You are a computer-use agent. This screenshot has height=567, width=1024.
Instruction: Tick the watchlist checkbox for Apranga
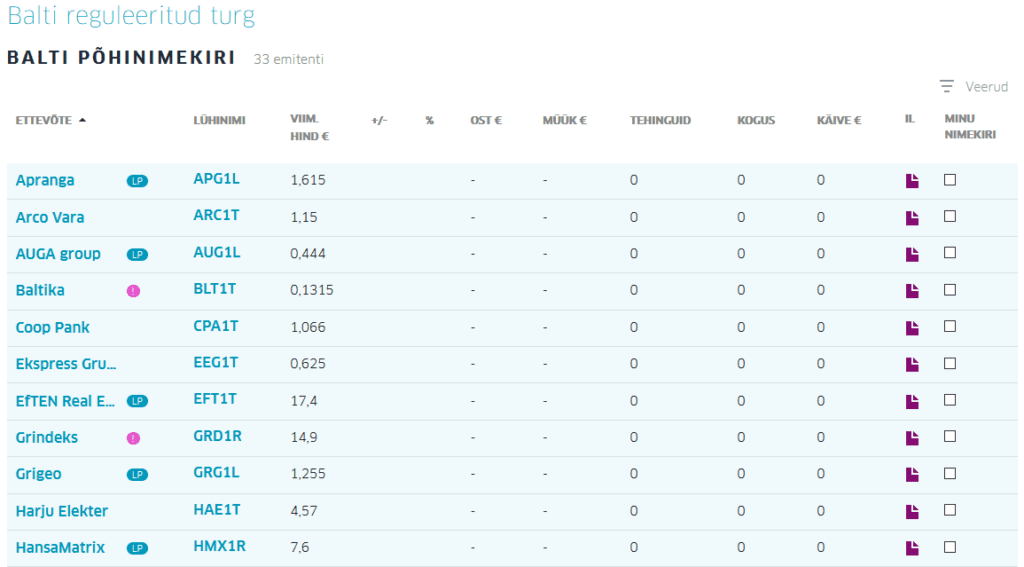click(950, 180)
